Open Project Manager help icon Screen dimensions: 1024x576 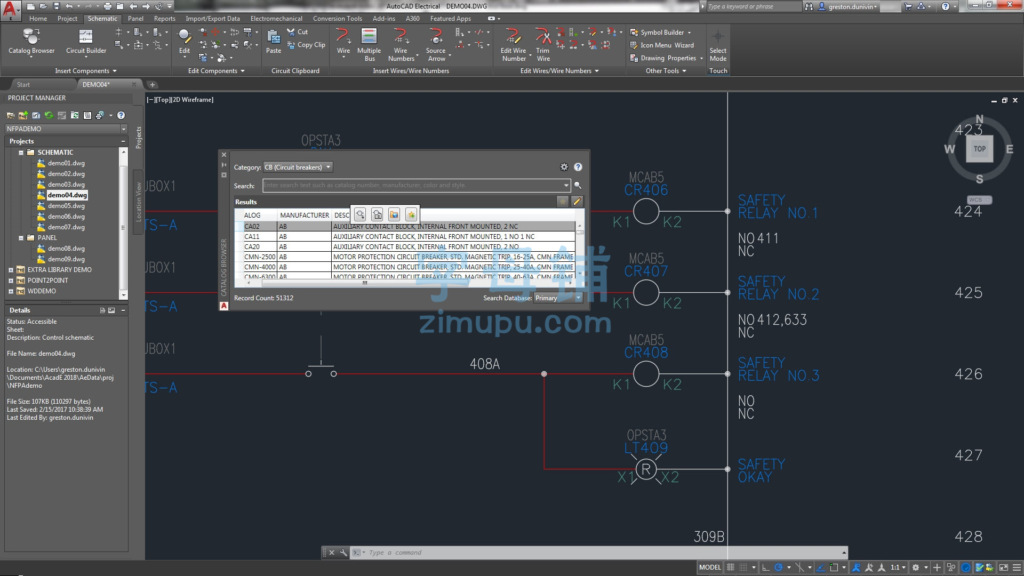[121, 116]
